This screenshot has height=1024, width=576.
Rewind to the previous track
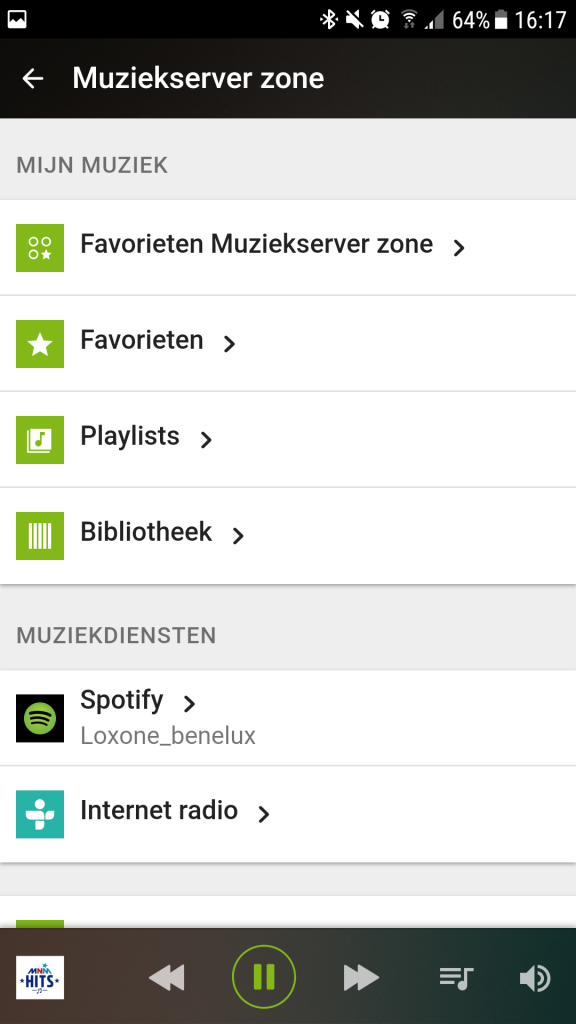tap(166, 977)
